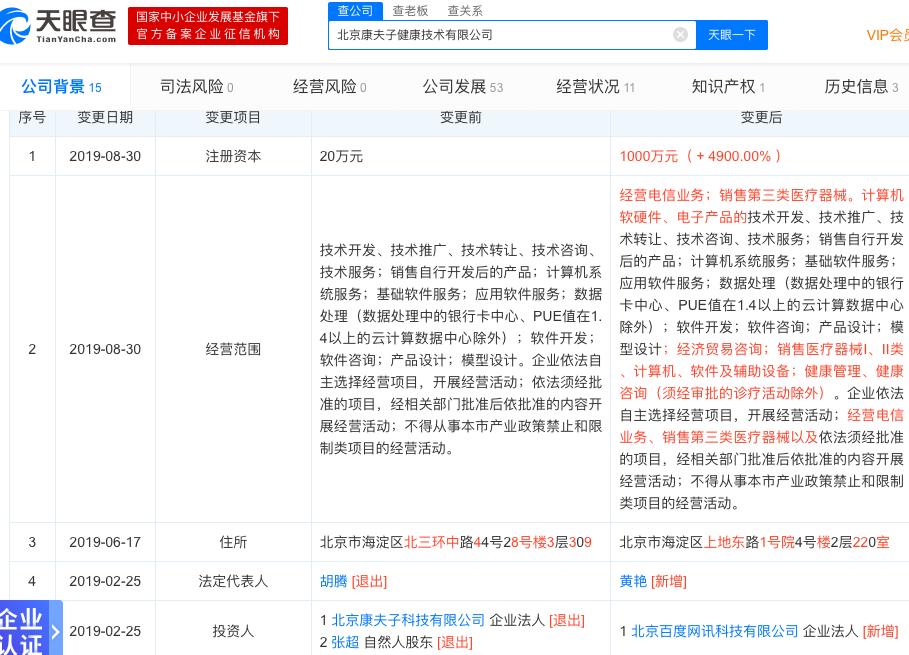Clear the search box using the x icon

(x=681, y=34)
